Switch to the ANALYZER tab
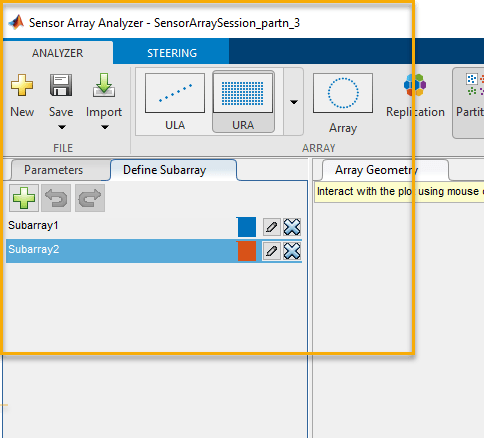Screen dimensions: 484x438 (58, 53)
